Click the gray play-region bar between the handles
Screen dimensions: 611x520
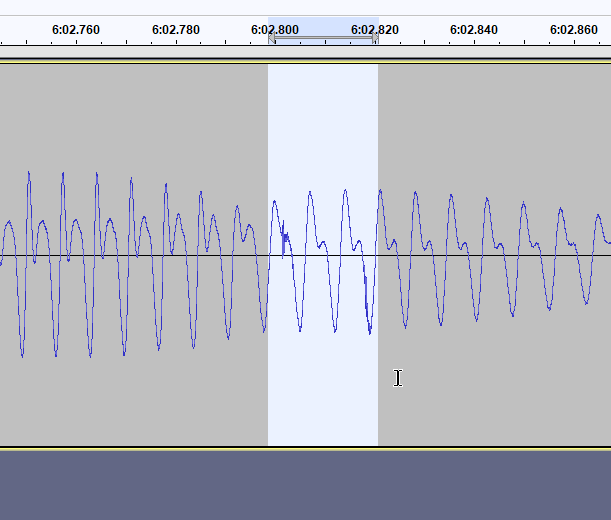click(x=323, y=38)
